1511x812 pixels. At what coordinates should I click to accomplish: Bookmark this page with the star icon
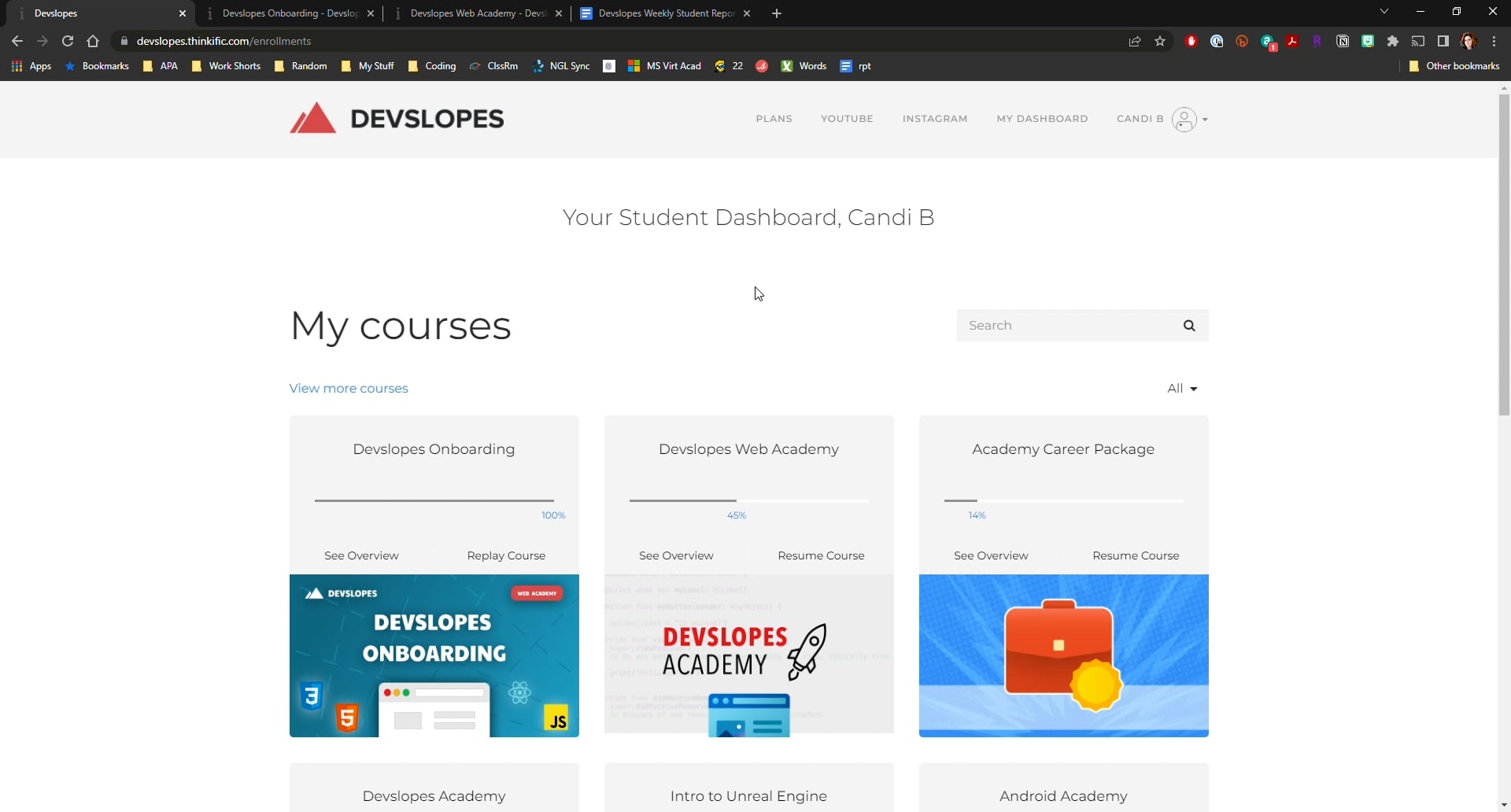click(x=1161, y=41)
